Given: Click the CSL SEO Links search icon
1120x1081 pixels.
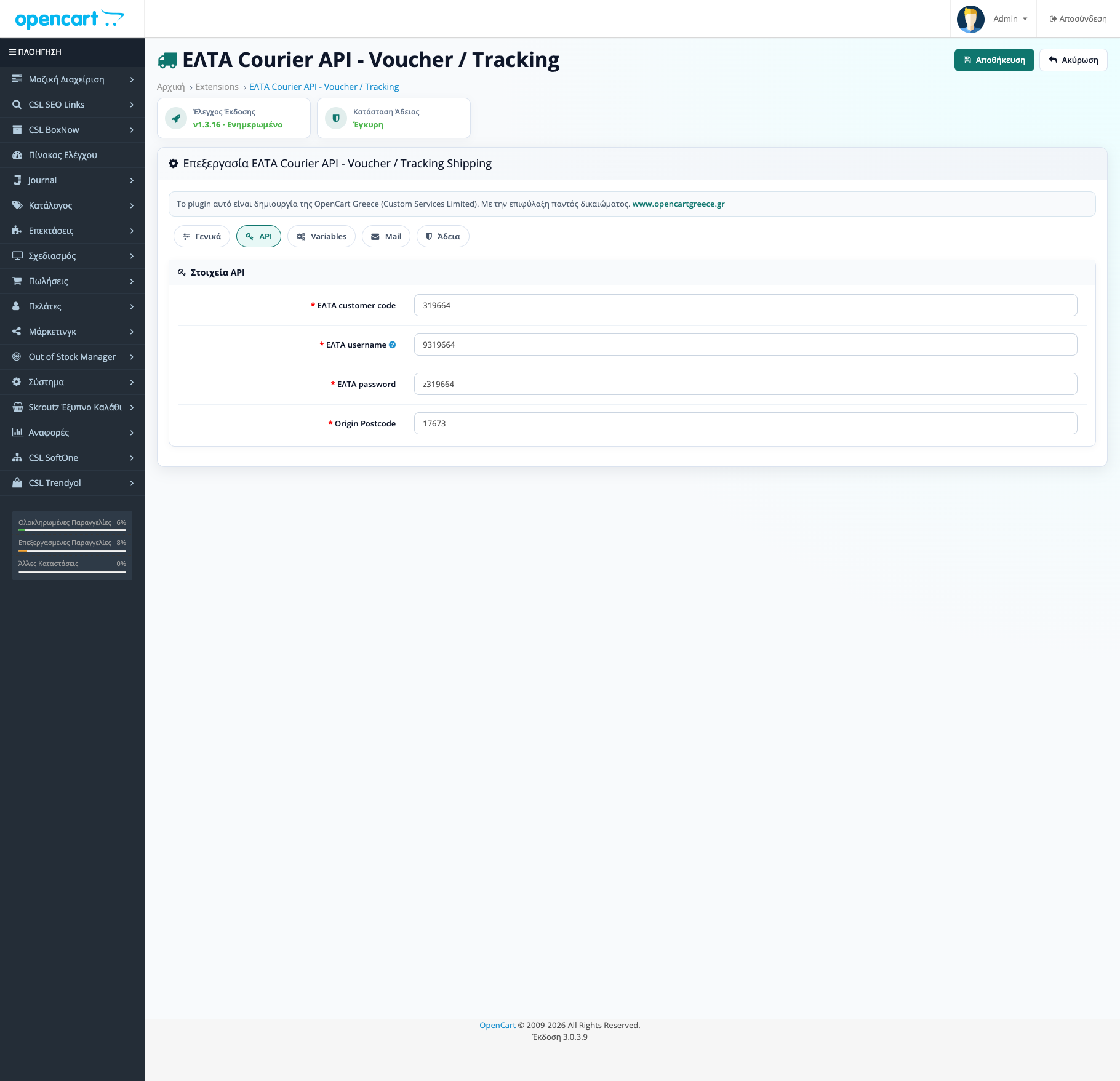Looking at the screenshot, I should [17, 105].
